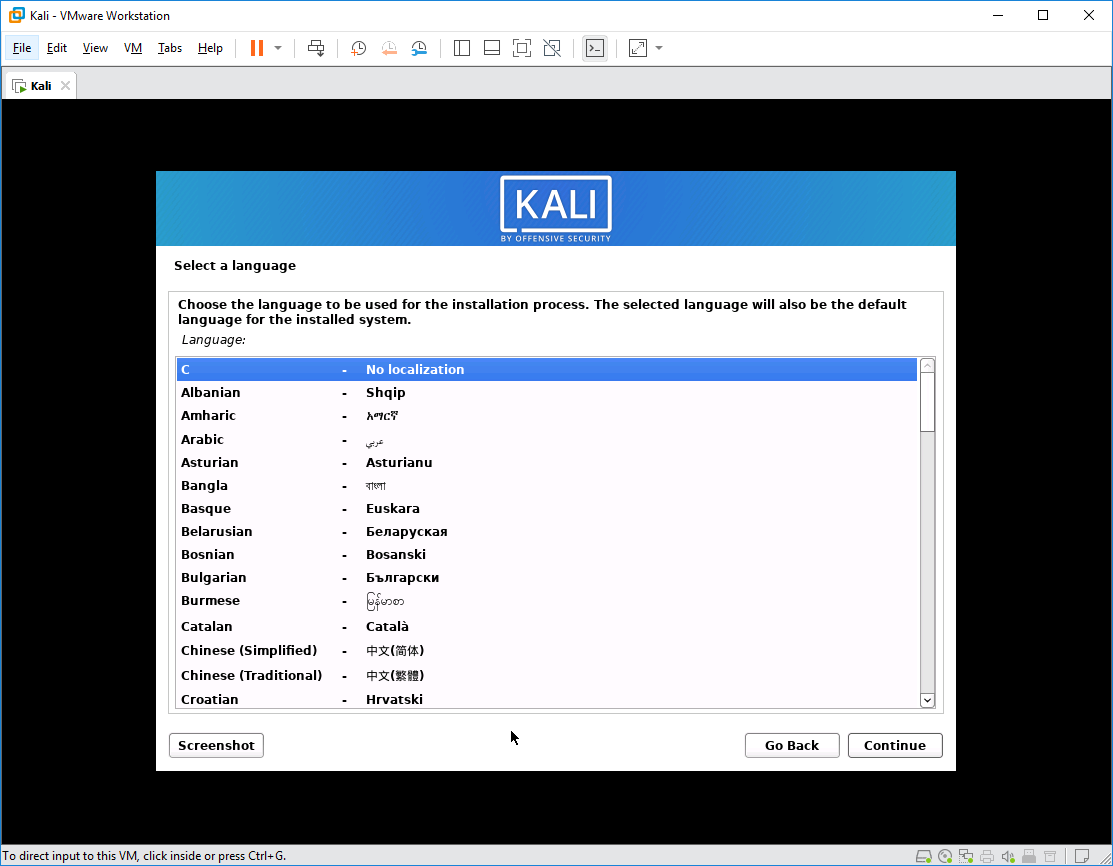Click printer status icon
Screen dimensions: 1113x866
(987, 856)
